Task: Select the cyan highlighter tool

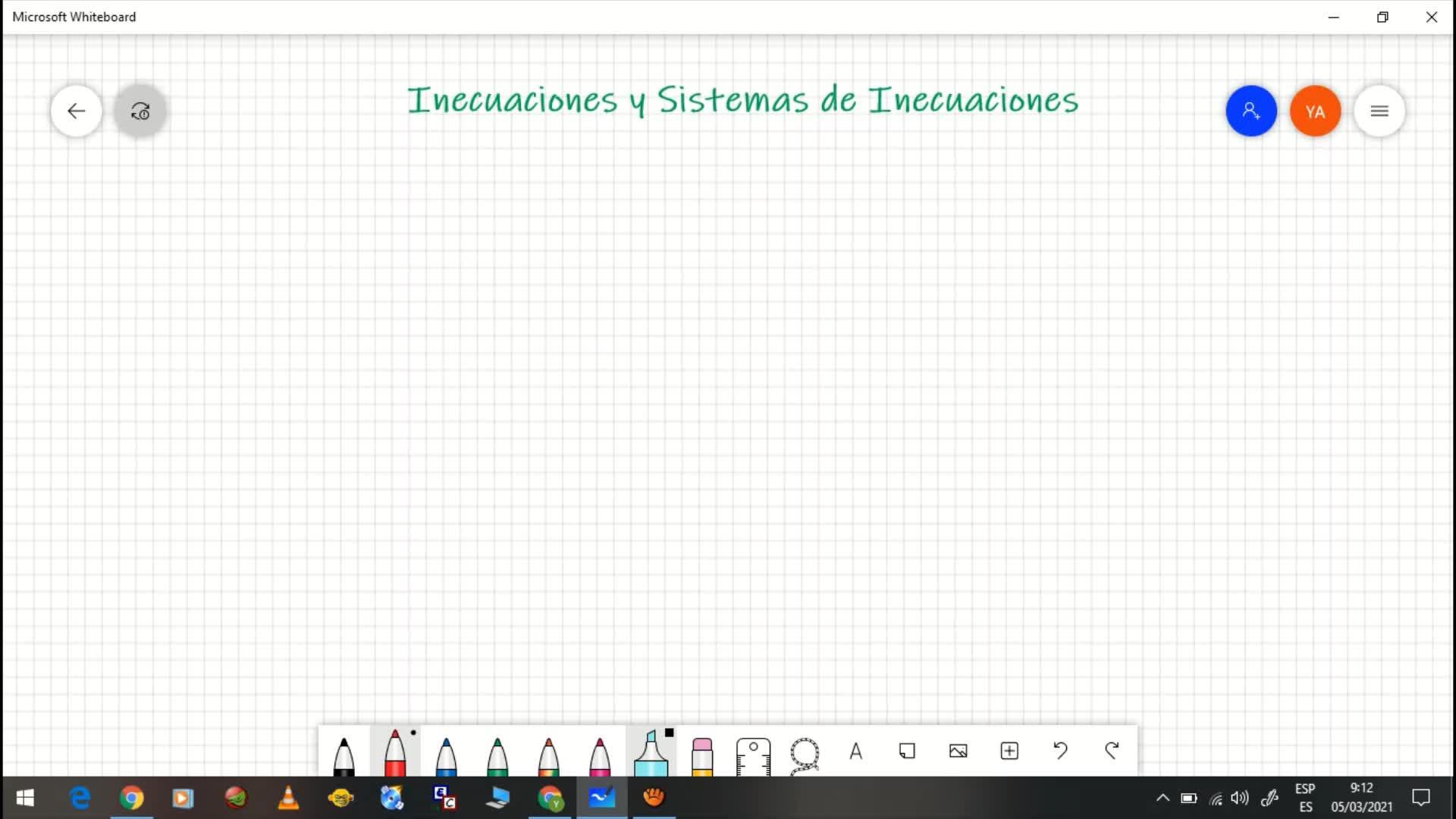Action: (651, 753)
